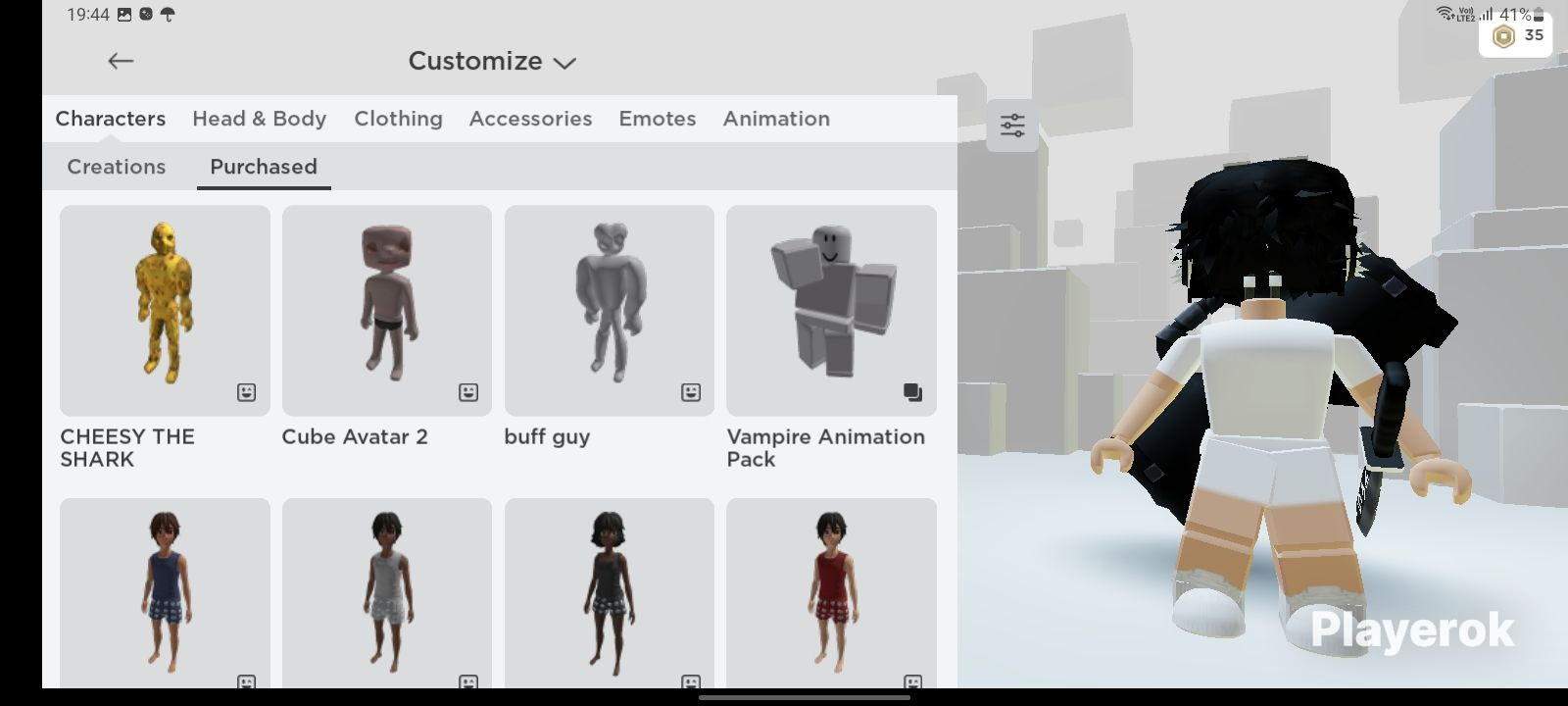Open the Emotes tab
Image resolution: width=1568 pixels, height=706 pixels.
[658, 119]
